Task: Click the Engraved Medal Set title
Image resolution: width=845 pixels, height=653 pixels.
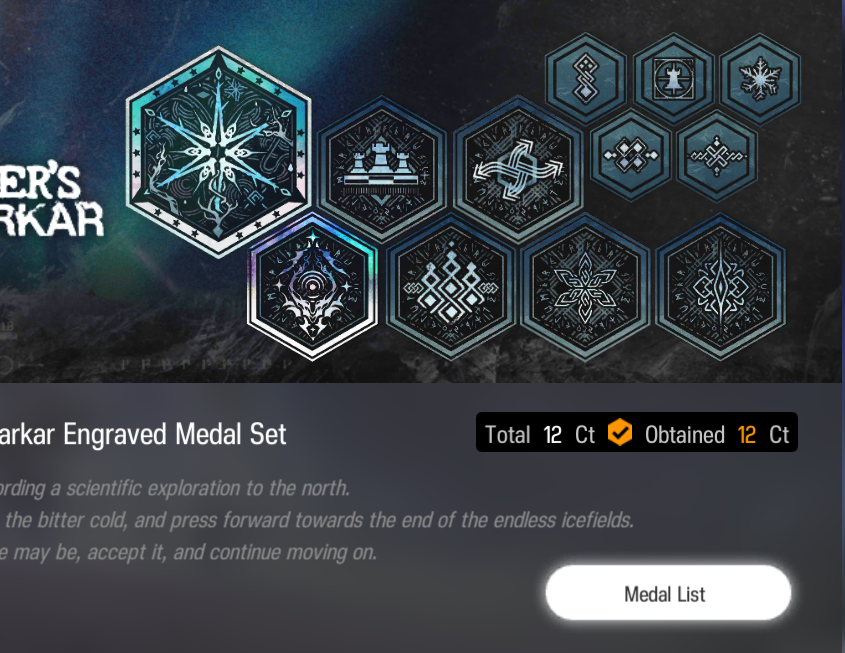Action: 143,434
